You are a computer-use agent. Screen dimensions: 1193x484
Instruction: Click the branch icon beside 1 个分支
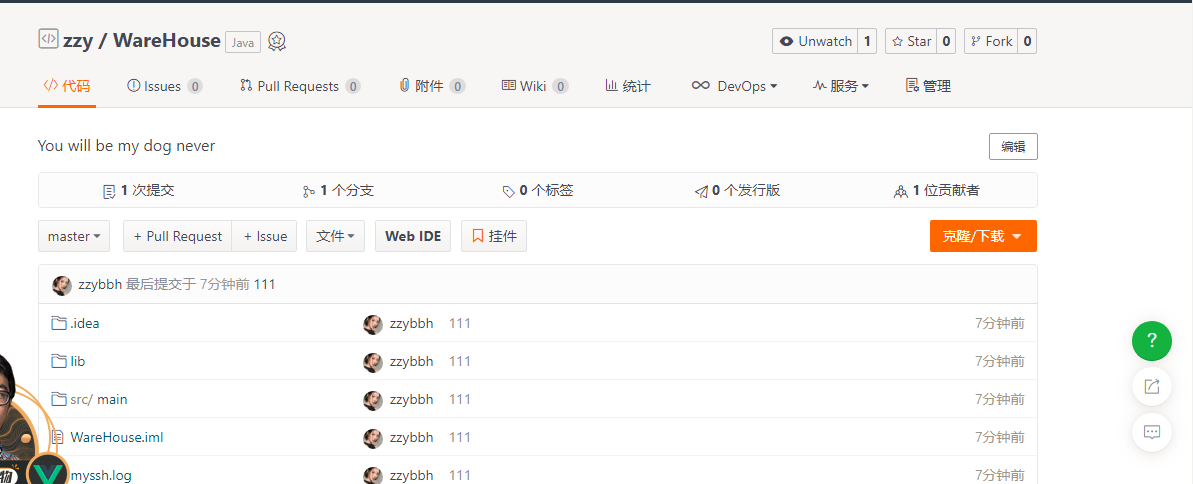[x=308, y=192]
